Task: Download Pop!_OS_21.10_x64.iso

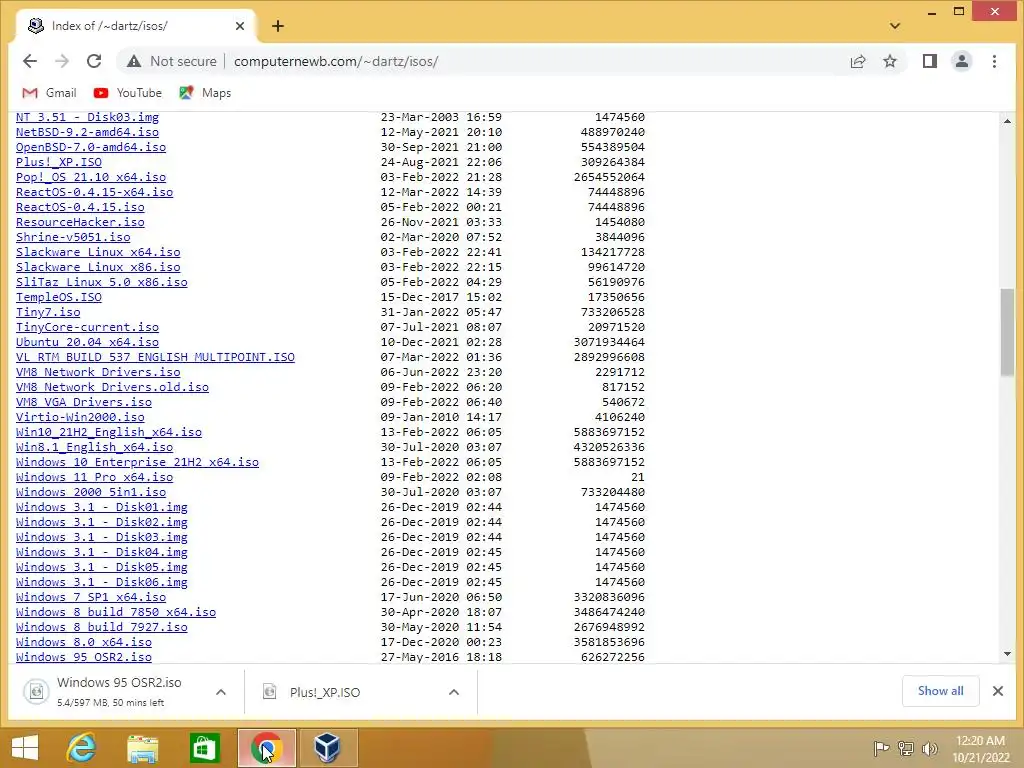Action: [x=91, y=177]
